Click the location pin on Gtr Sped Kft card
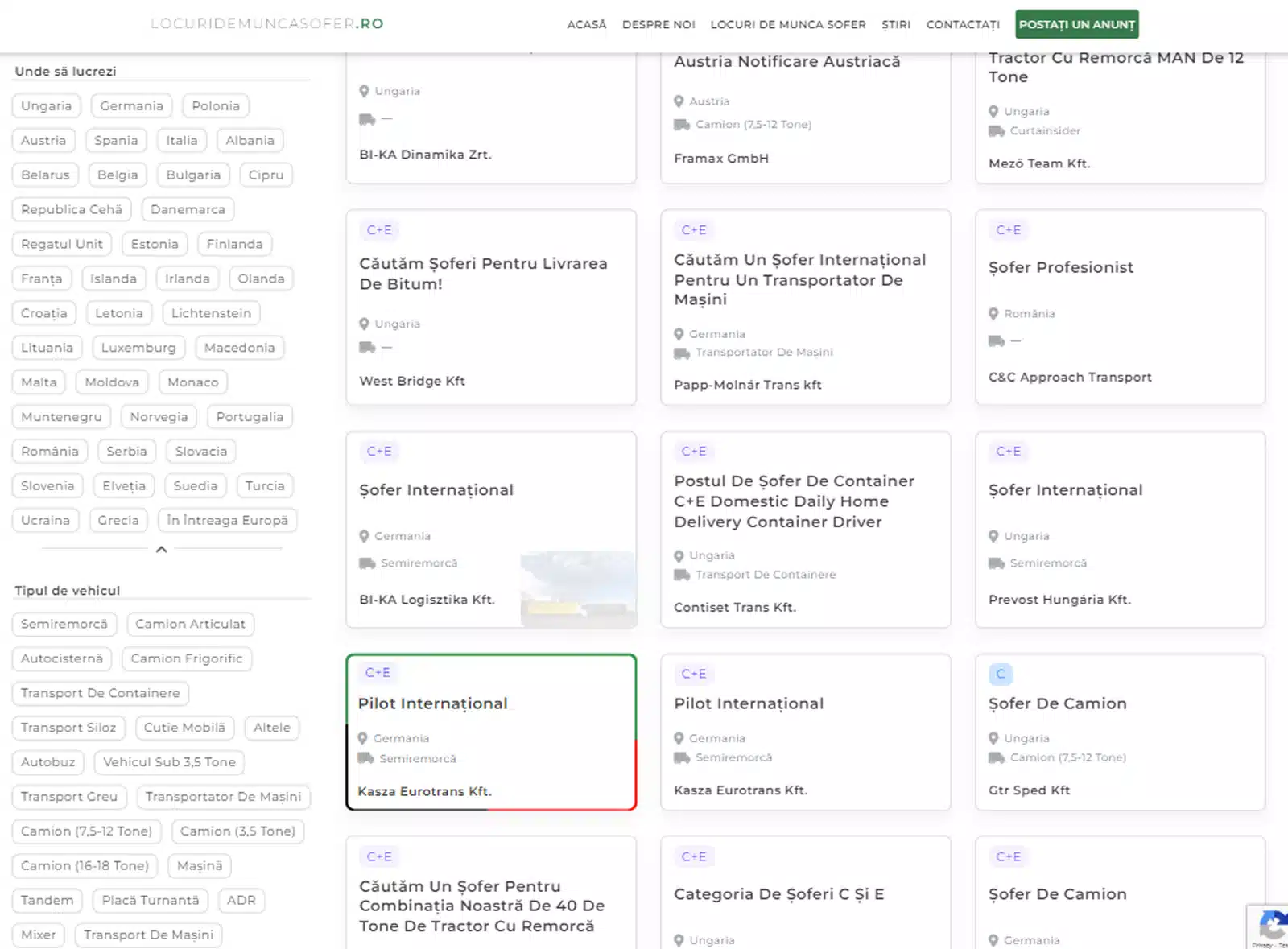 pos(993,739)
